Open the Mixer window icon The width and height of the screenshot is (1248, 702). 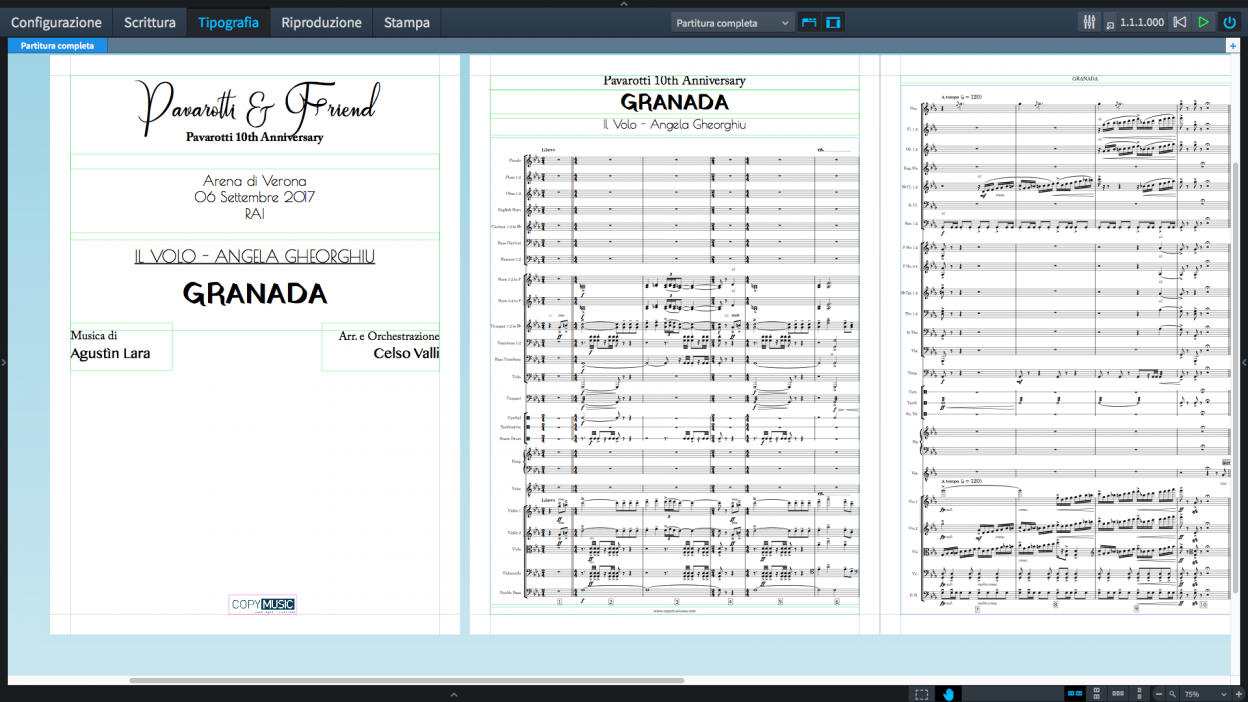tap(1090, 22)
